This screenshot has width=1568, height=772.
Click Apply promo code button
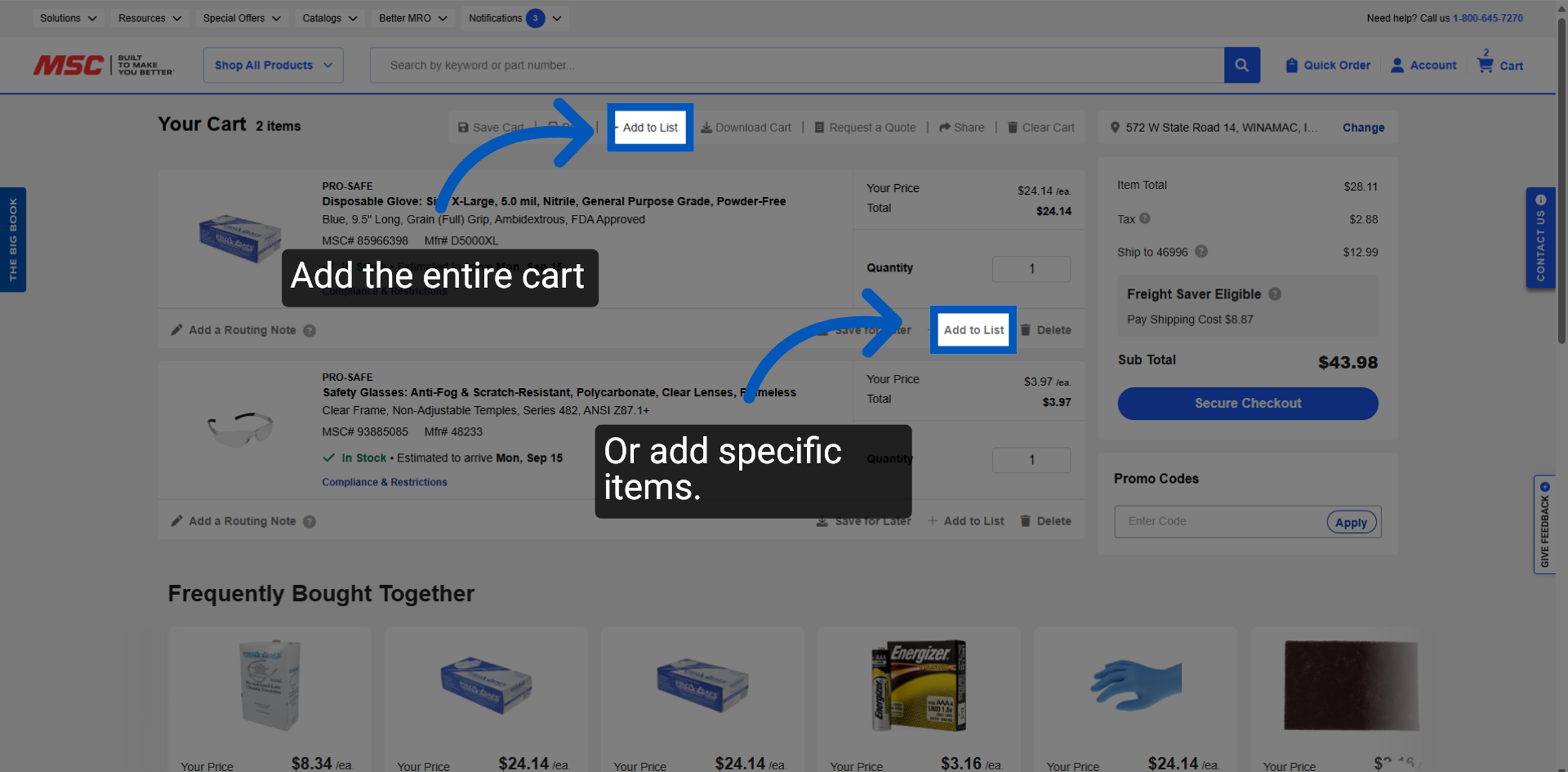pos(1351,522)
